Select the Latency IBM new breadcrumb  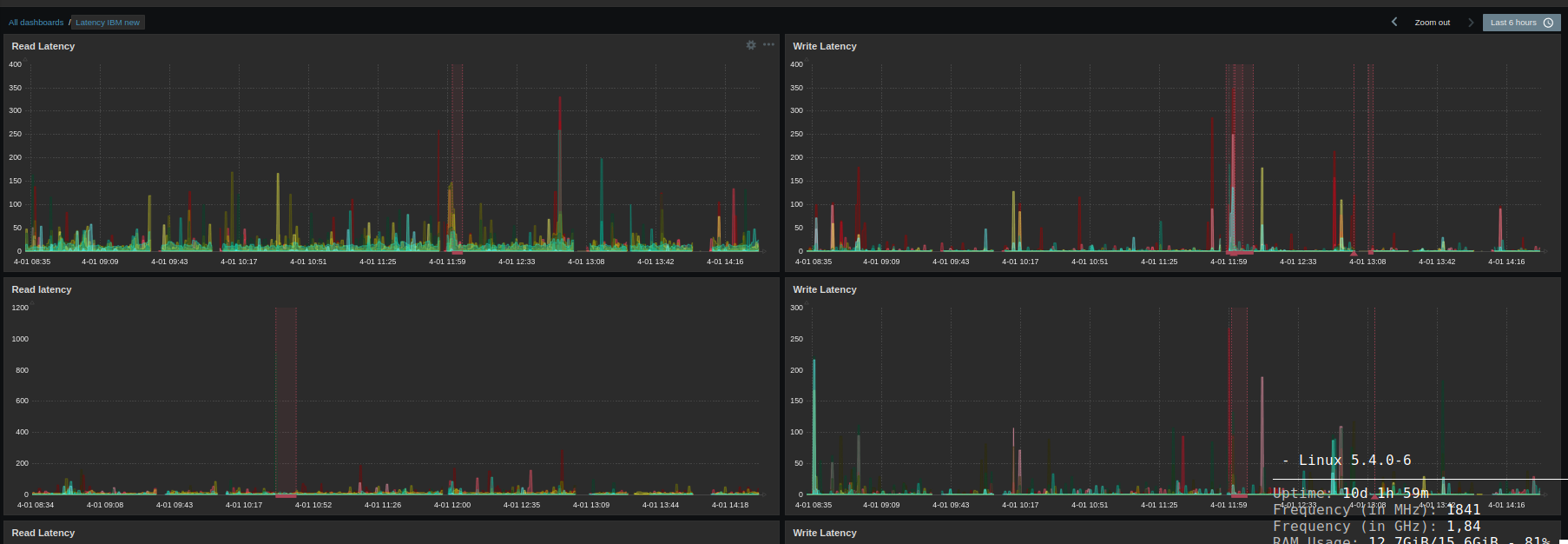pos(108,23)
